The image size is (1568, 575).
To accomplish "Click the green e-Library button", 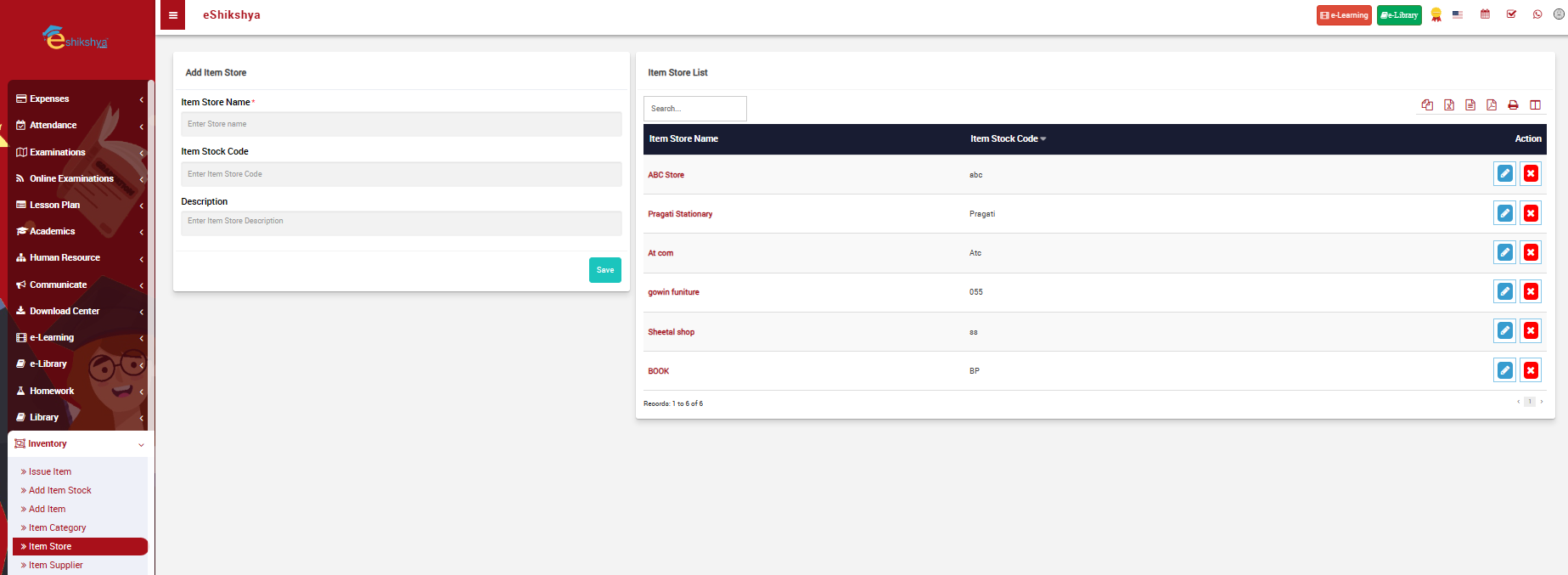I will click(x=1398, y=15).
